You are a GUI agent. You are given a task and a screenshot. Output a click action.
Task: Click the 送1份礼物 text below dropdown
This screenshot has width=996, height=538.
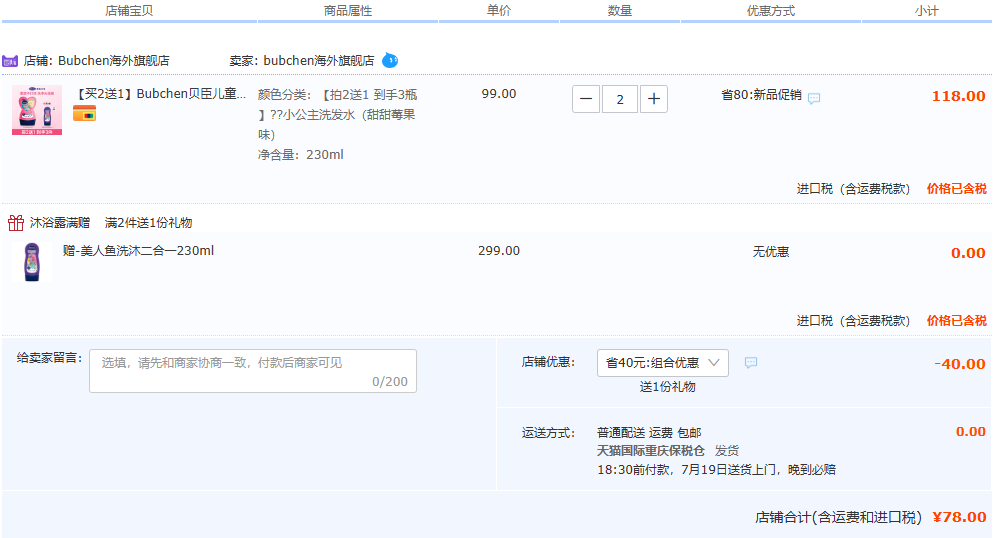point(668,387)
